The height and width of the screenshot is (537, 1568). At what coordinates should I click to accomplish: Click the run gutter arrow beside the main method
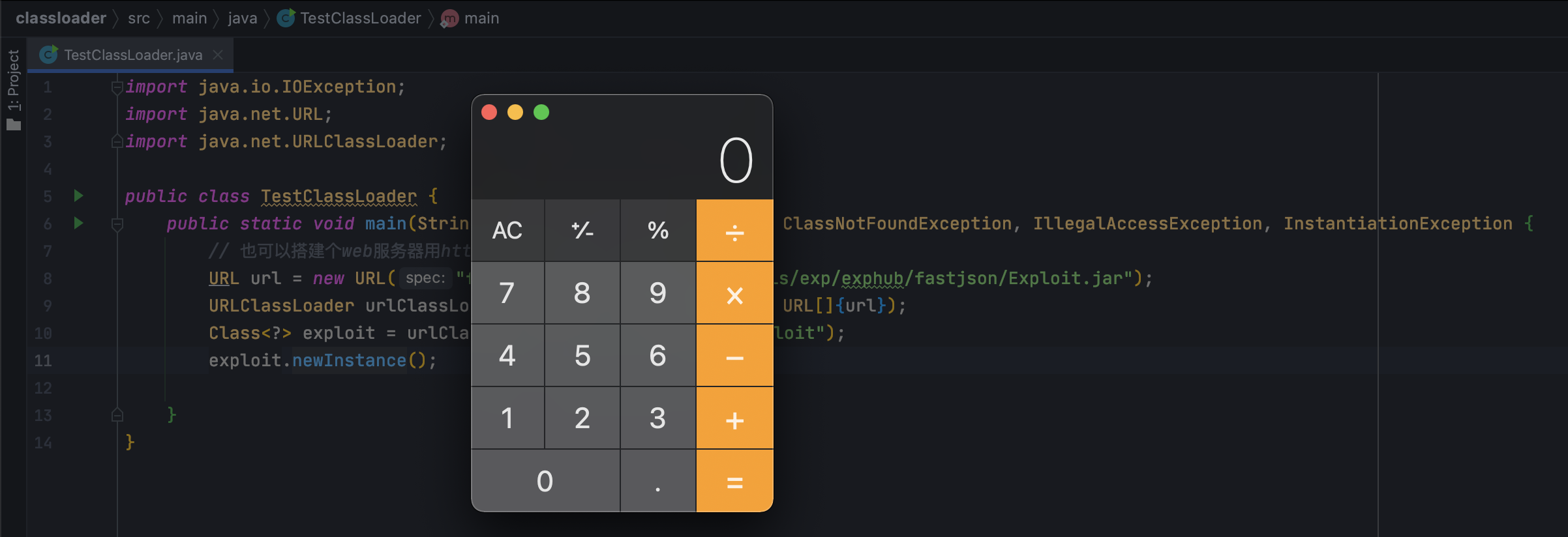pyautogui.click(x=78, y=223)
